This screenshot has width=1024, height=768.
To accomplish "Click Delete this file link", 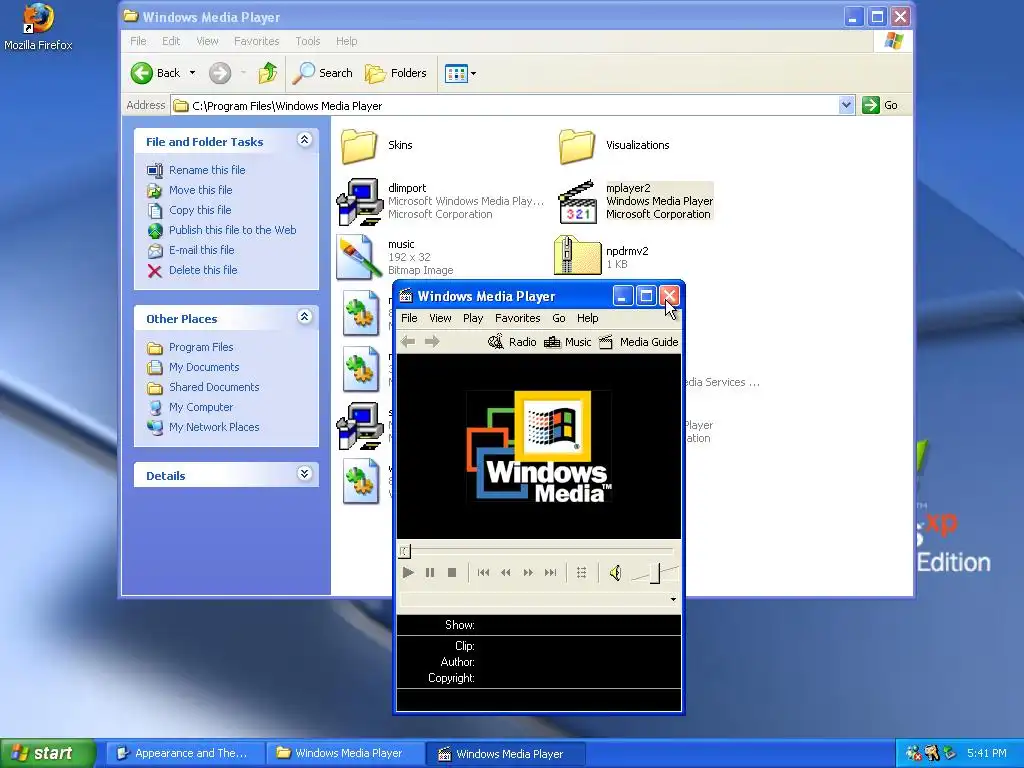I will tap(203, 270).
